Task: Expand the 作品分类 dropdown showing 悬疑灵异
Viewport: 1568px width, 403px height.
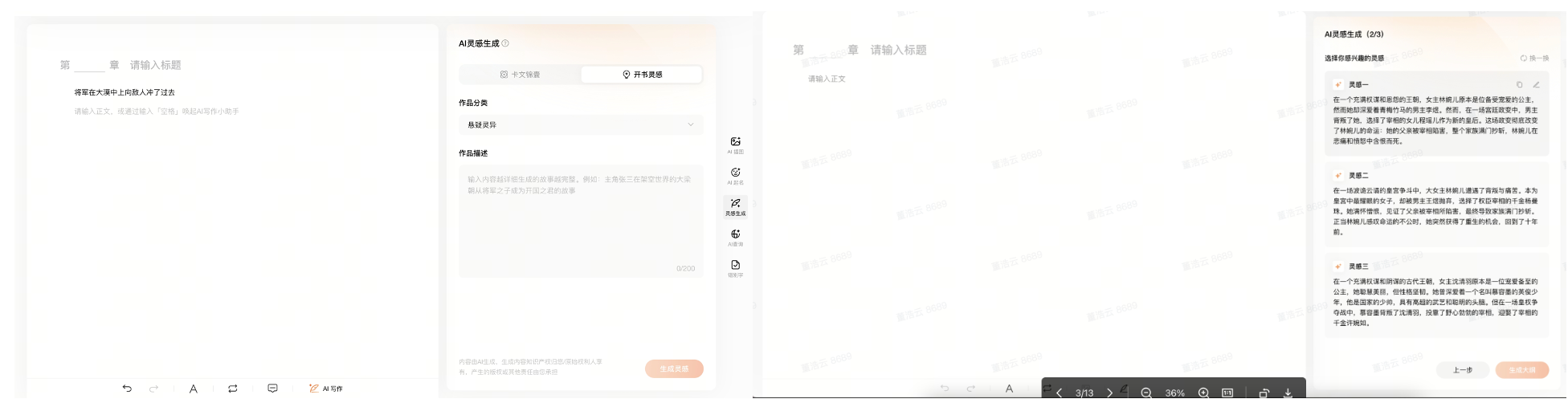Action: point(581,124)
